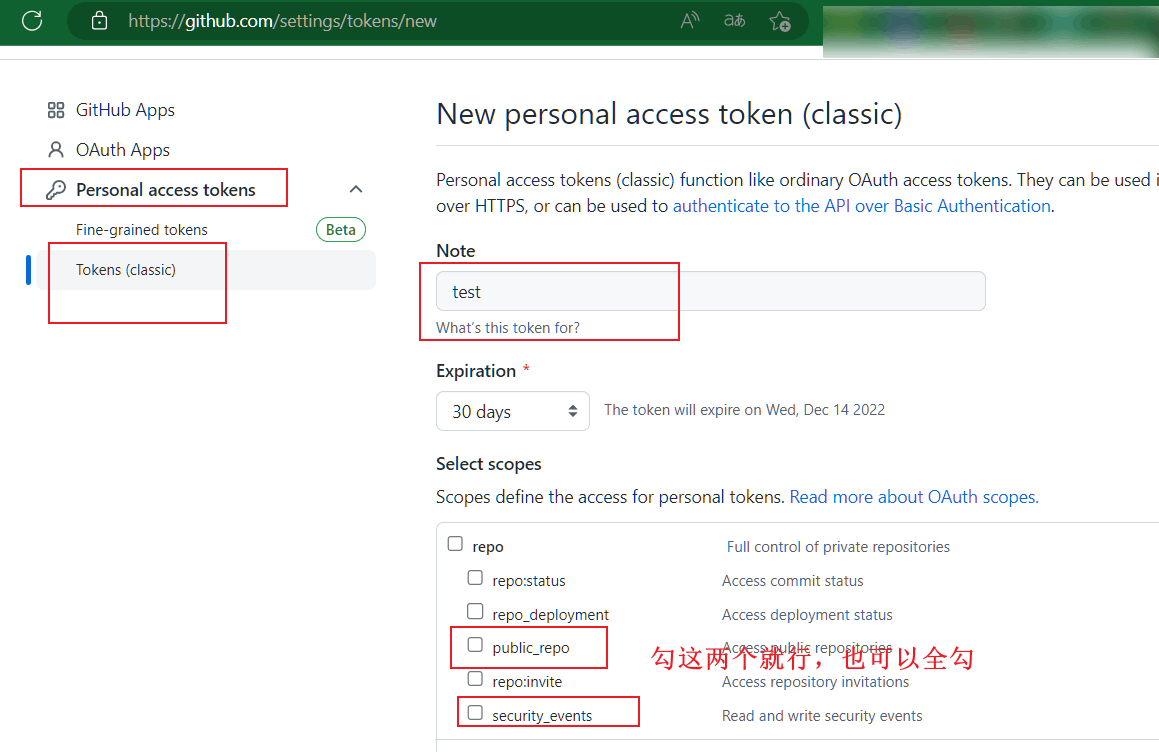Screen dimensions: 1159x752
Task: Enable the repo_deployment scope checkbox
Action: coord(475,612)
